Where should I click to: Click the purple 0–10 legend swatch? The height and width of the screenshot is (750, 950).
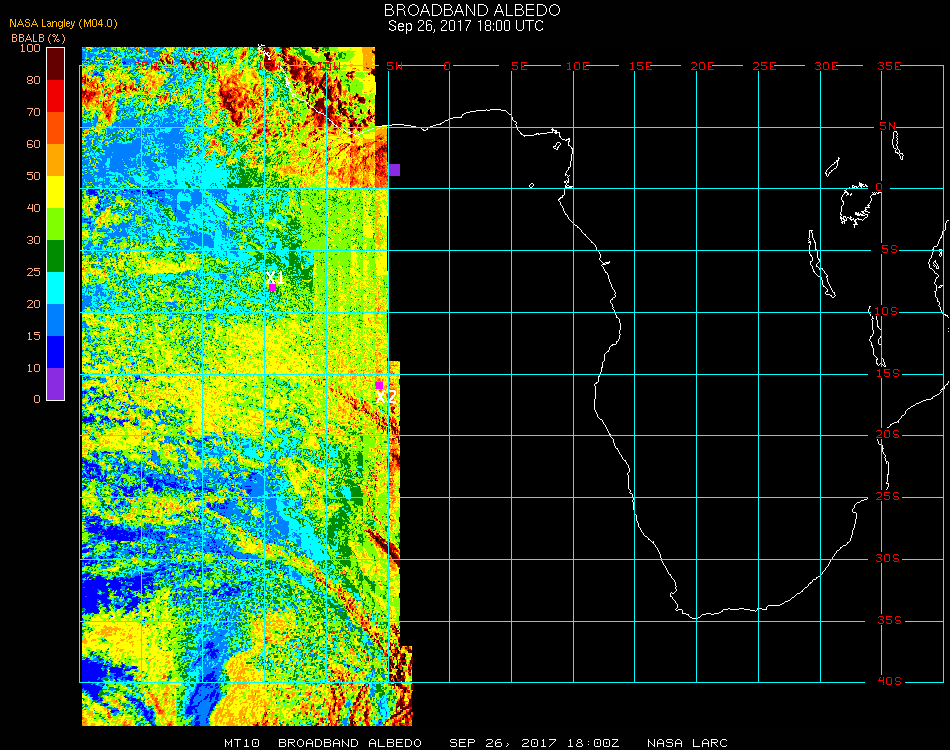(x=56, y=384)
